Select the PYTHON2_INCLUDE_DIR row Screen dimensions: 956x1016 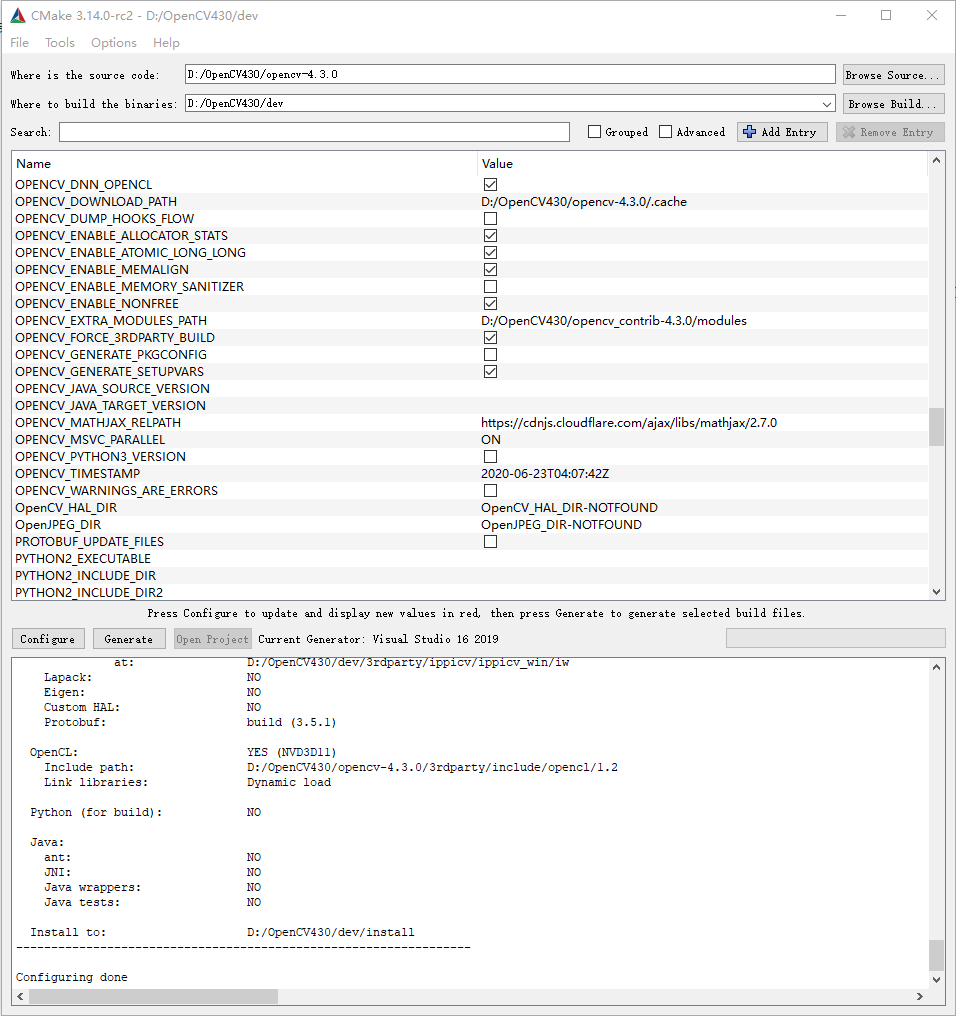470,575
